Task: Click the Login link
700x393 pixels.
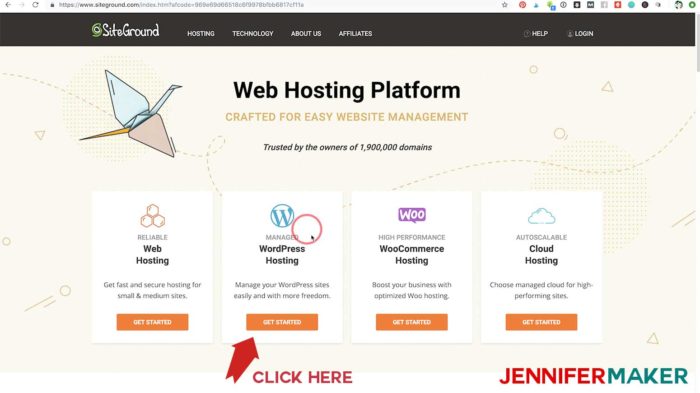Action: 580,33
